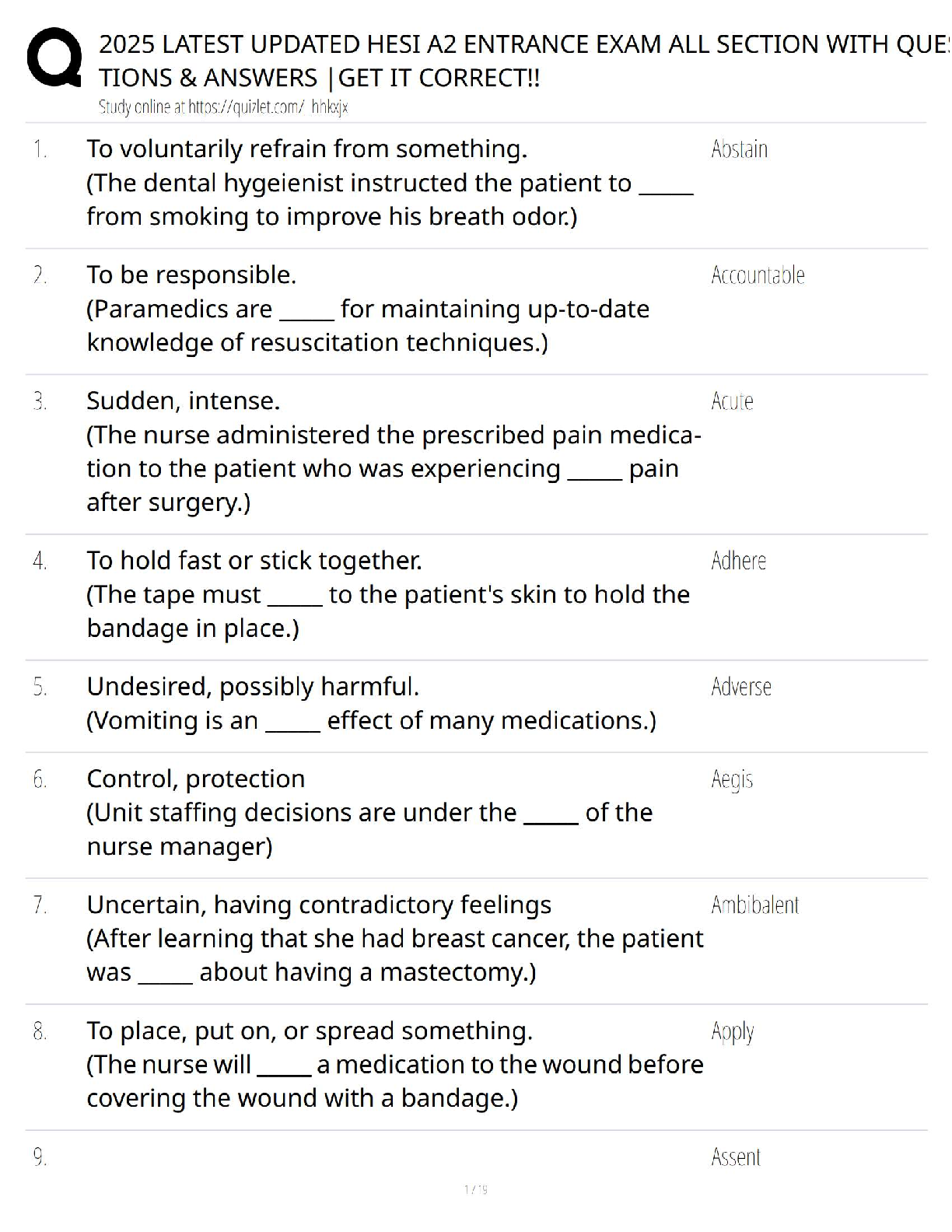Select the "Sudden, intense" definition text
952x1232 pixels.
pos(183,401)
